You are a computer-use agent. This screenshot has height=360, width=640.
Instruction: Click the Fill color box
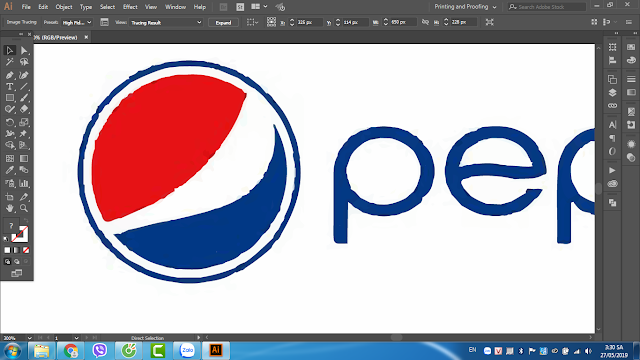click(11, 225)
